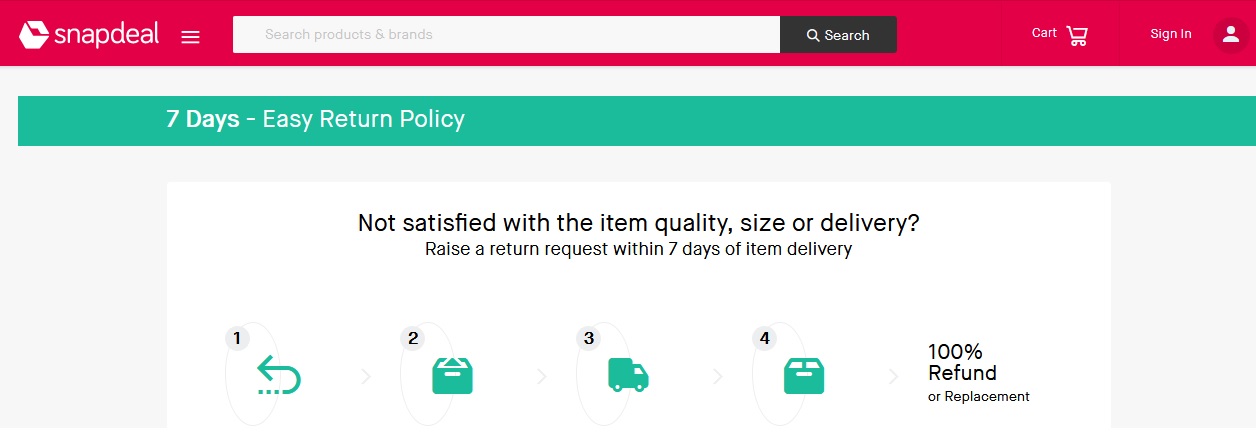This screenshot has height=435, width=1256.
Task: Click the chevron before 100% Refund
Action: coord(894,376)
